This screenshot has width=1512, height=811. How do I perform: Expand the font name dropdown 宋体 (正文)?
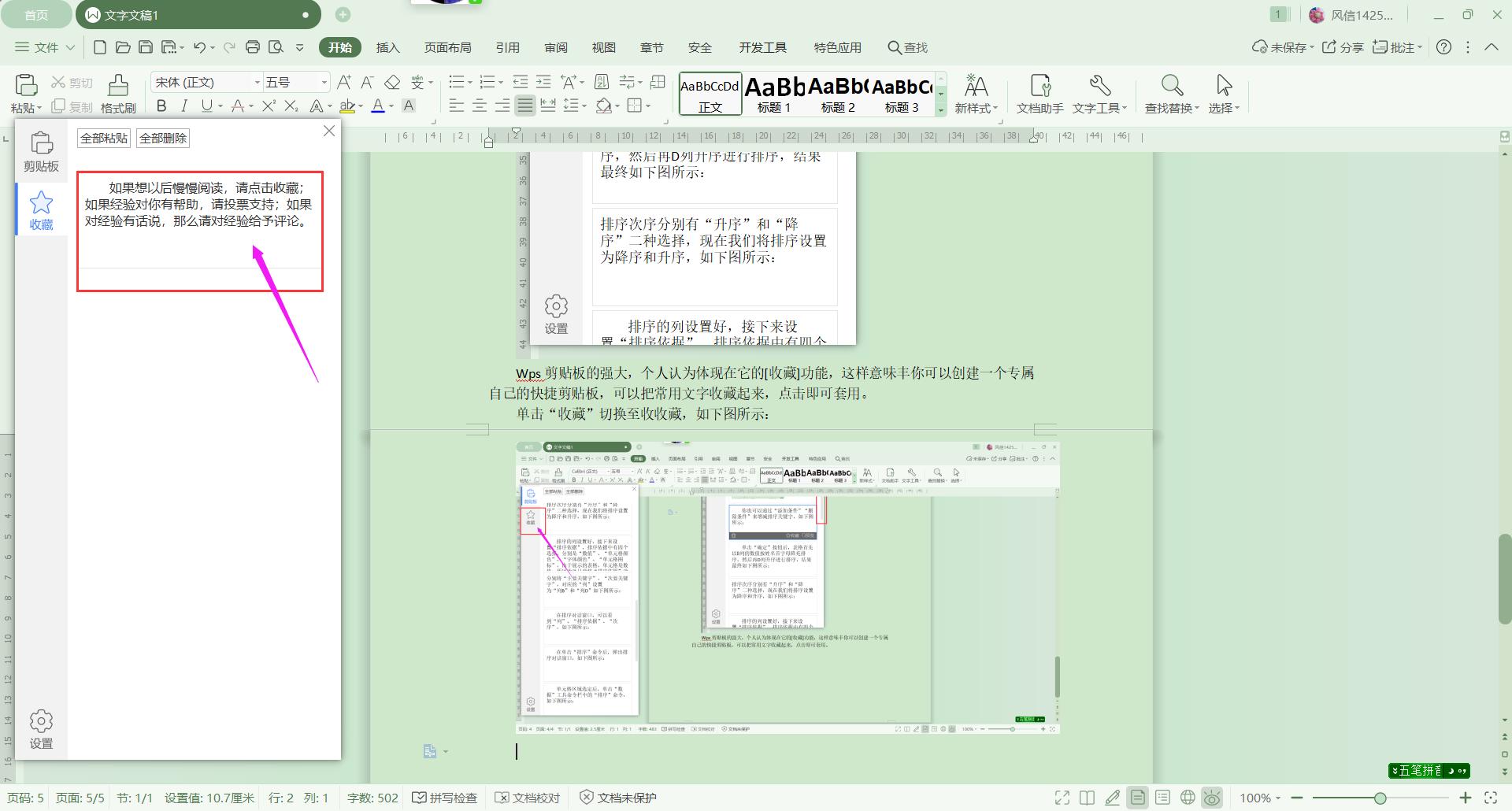pos(257,83)
